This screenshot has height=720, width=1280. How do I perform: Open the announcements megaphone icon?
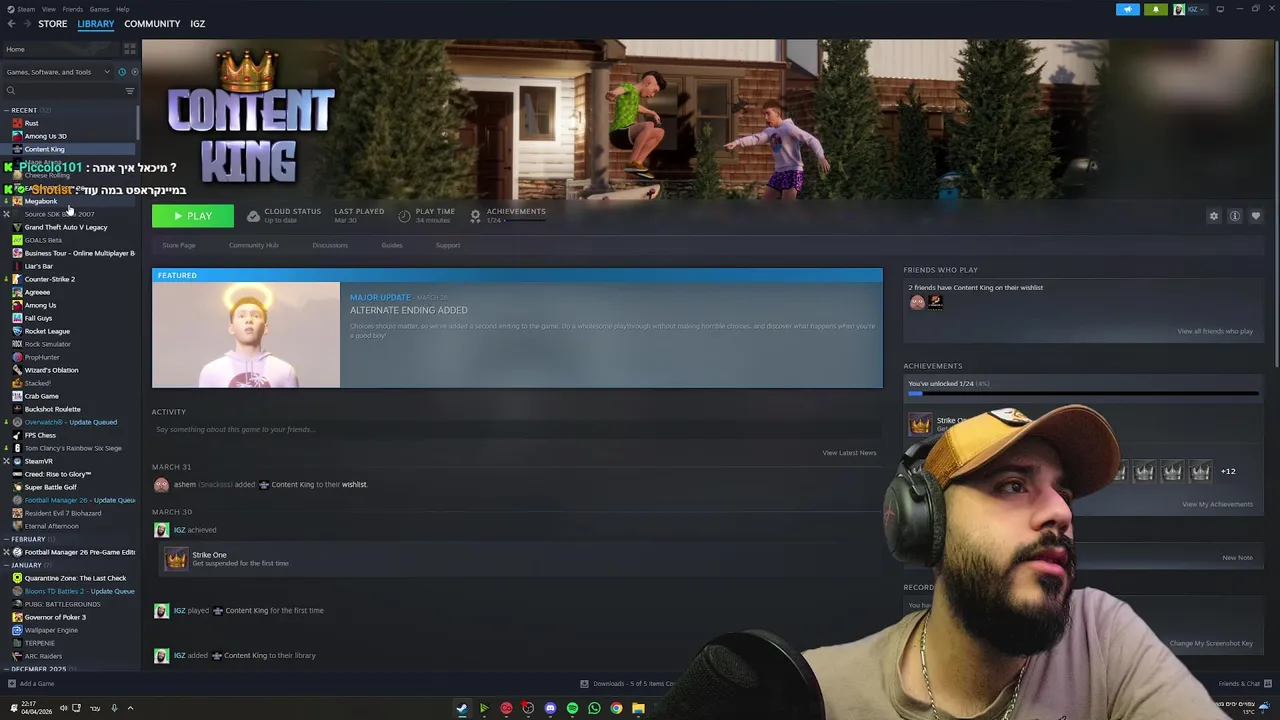pyautogui.click(x=1127, y=10)
